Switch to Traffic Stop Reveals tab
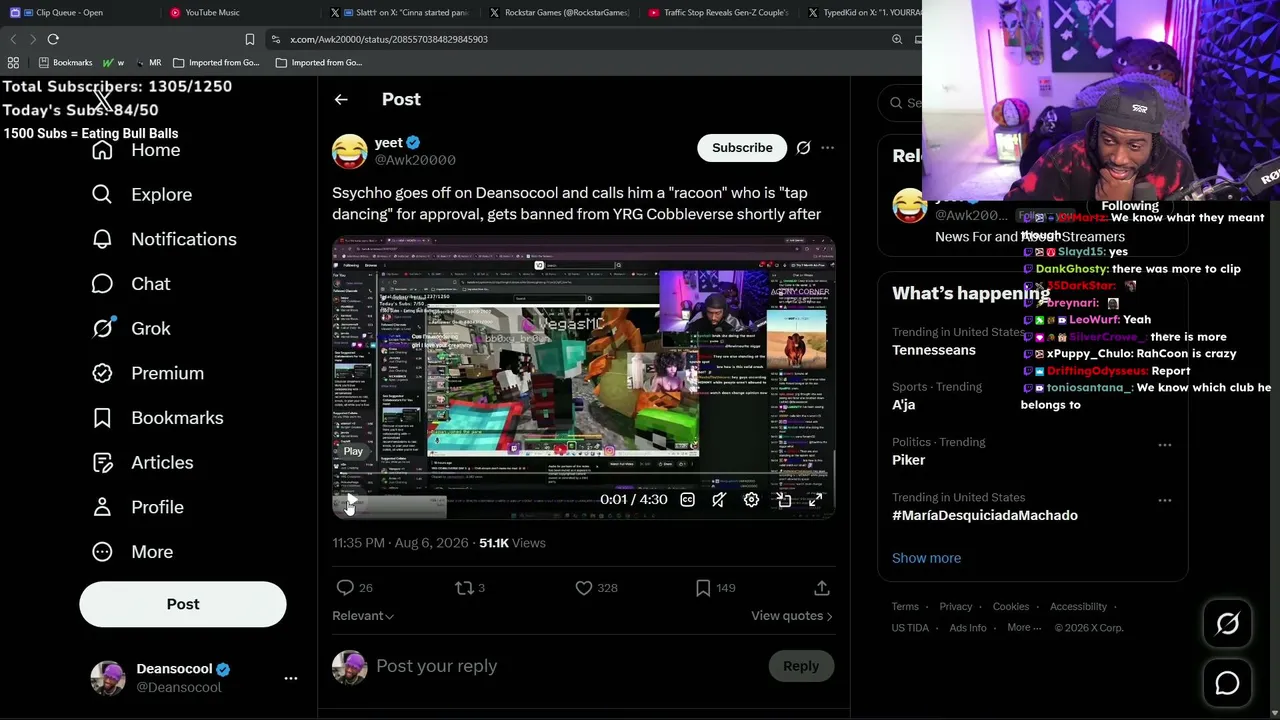Screen dimensions: 1280x720 720,13
